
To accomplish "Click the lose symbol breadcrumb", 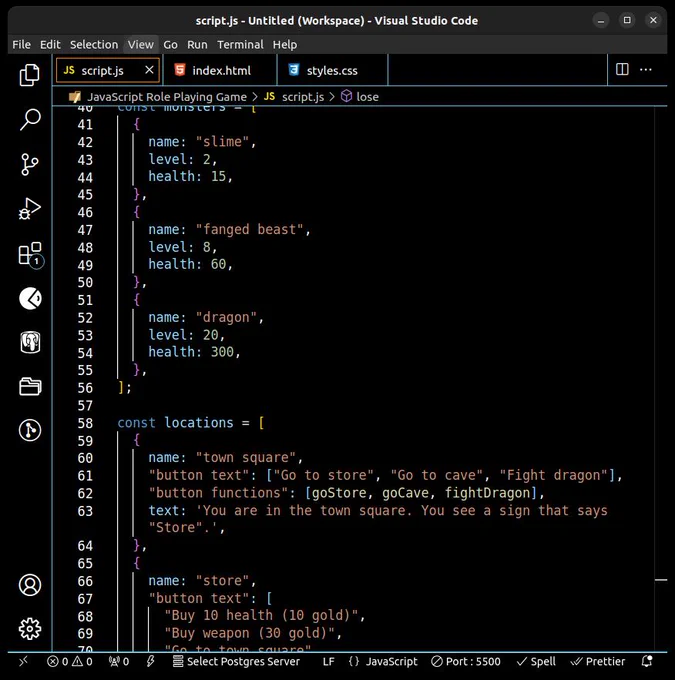I will click(367, 97).
